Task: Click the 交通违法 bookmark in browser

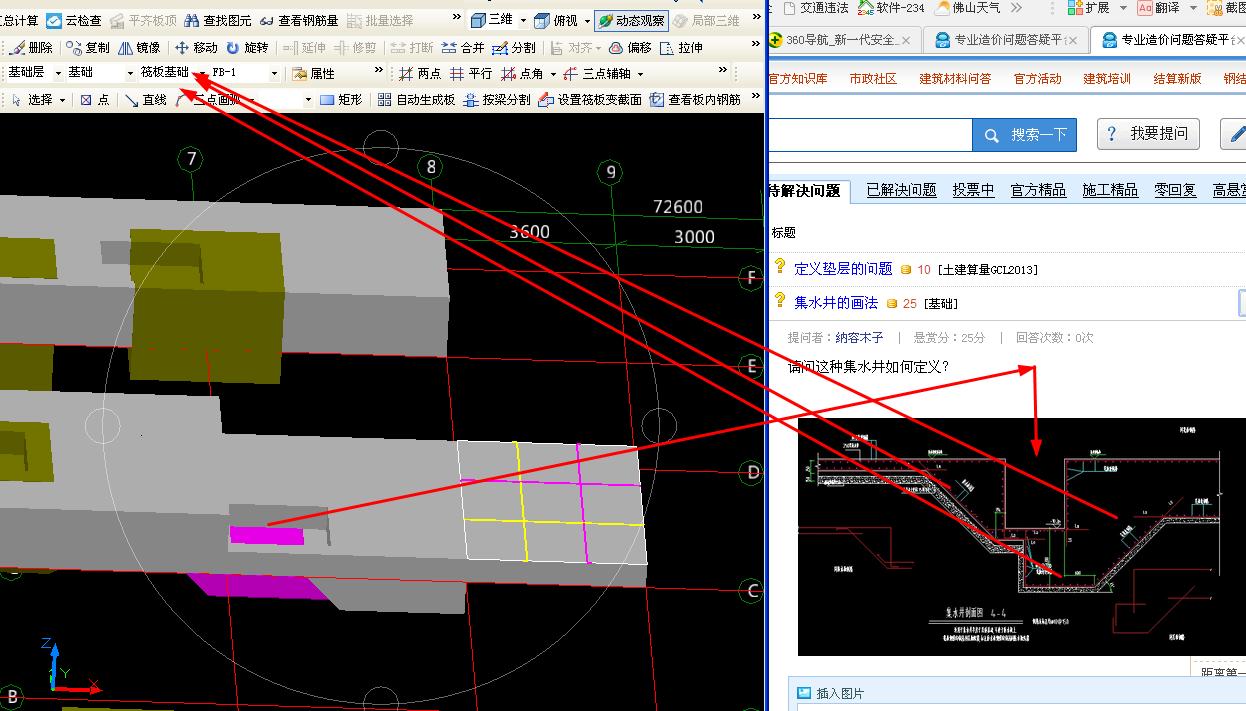Action: pyautogui.click(x=815, y=8)
